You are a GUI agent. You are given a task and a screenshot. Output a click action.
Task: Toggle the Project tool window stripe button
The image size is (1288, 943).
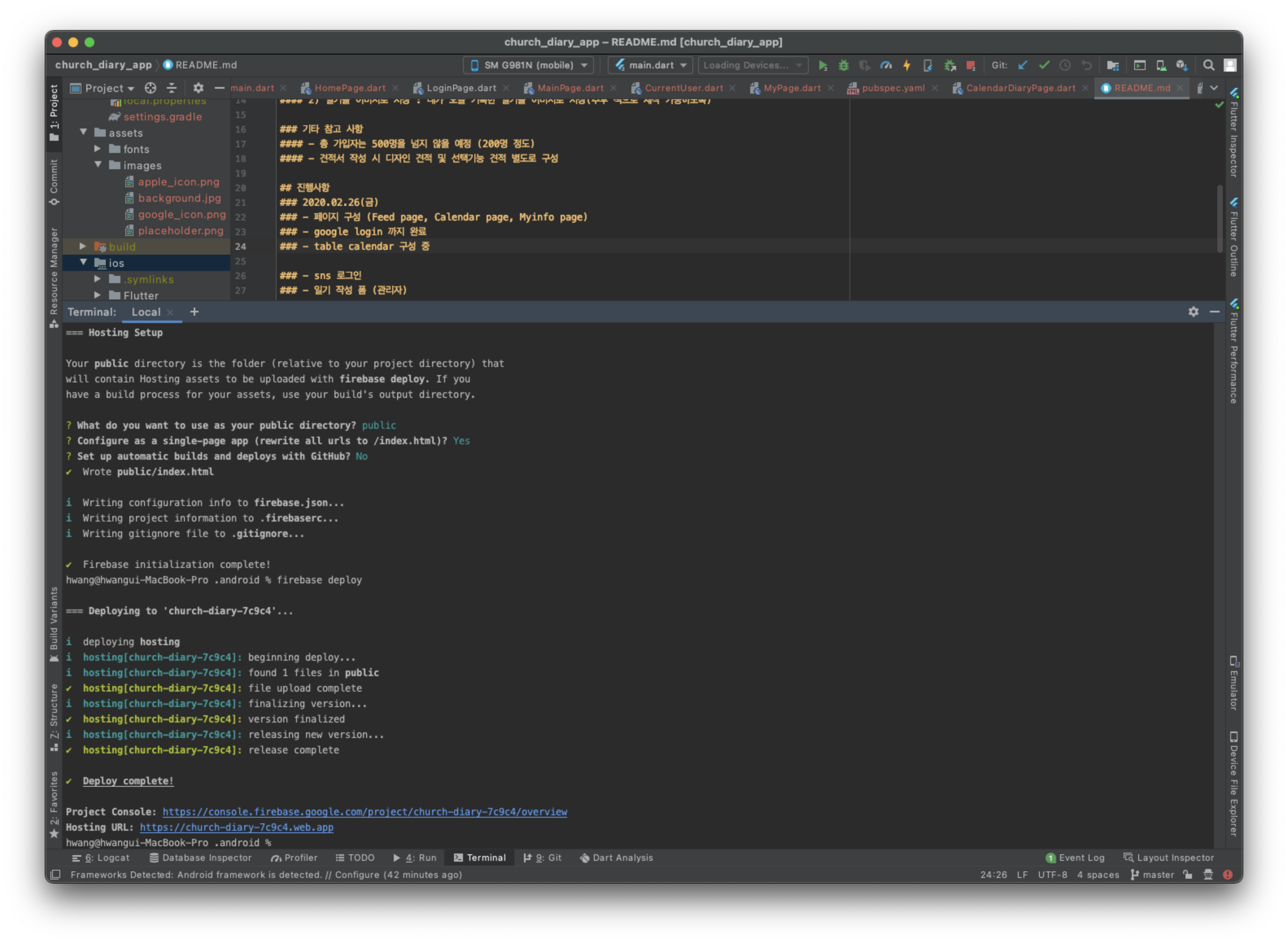click(54, 112)
